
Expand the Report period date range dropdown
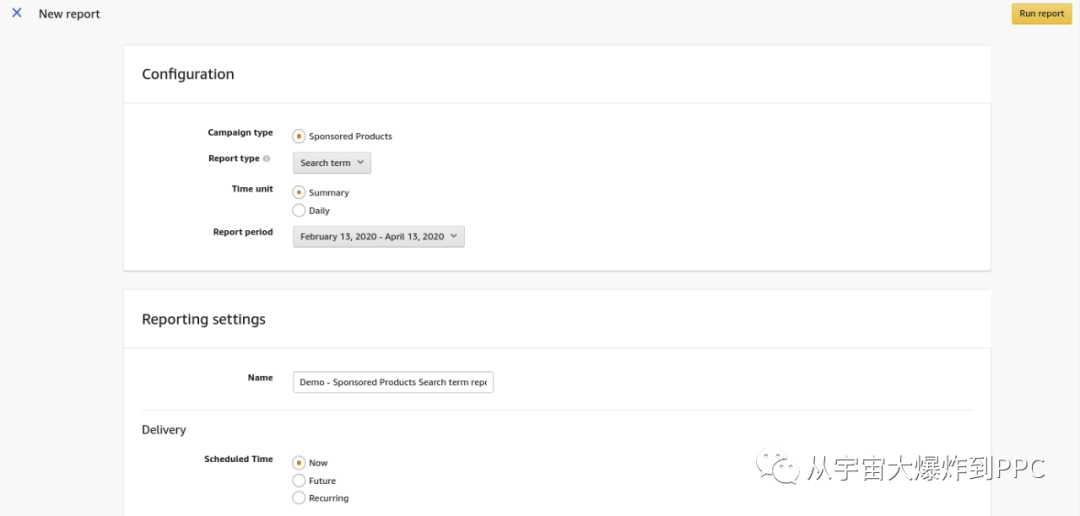[378, 237]
